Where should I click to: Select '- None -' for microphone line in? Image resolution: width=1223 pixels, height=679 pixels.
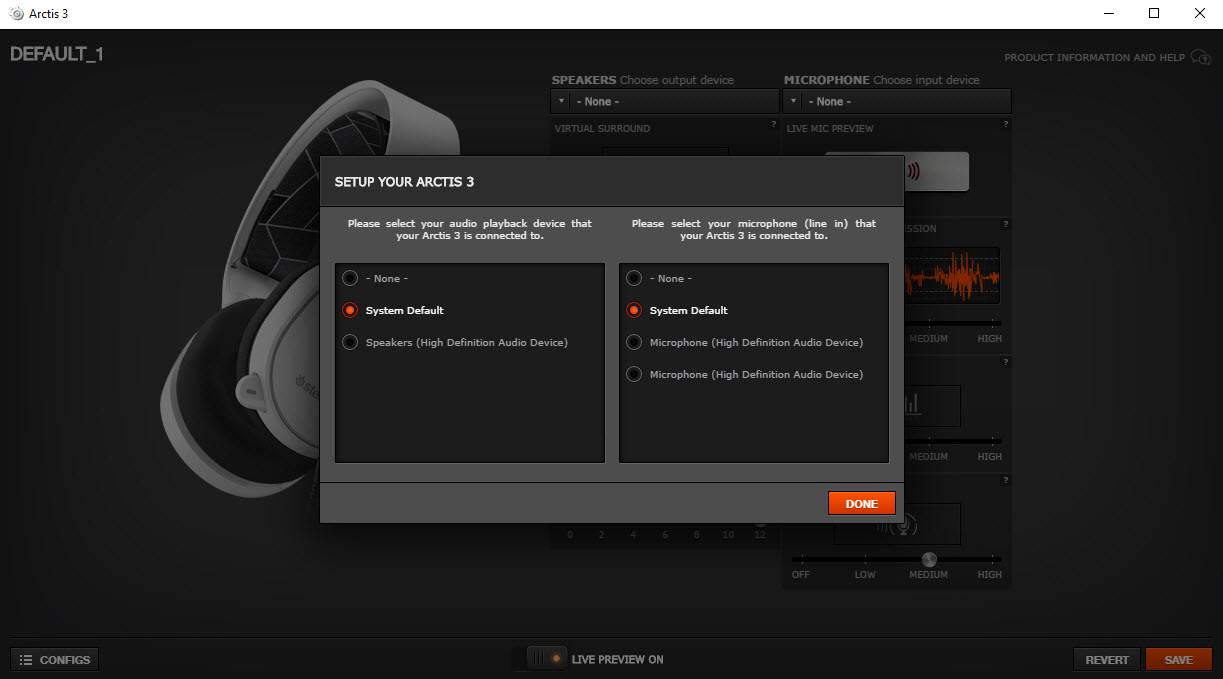pos(634,278)
